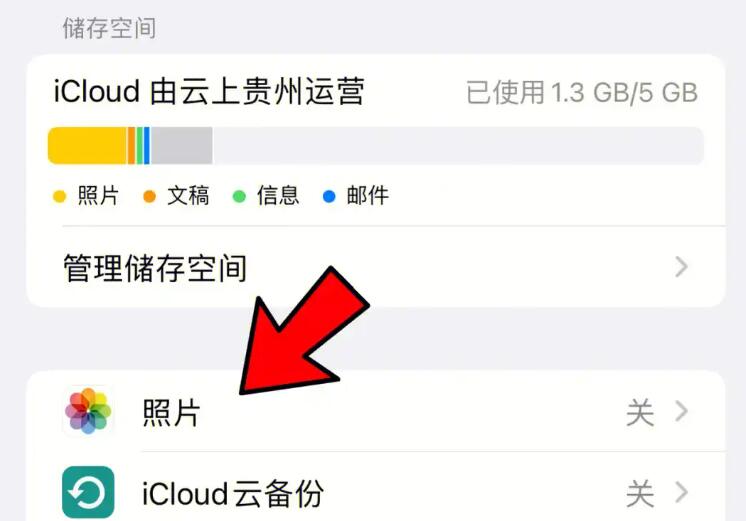
Task: Open the iCloud云备份 row label
Action: (233, 493)
